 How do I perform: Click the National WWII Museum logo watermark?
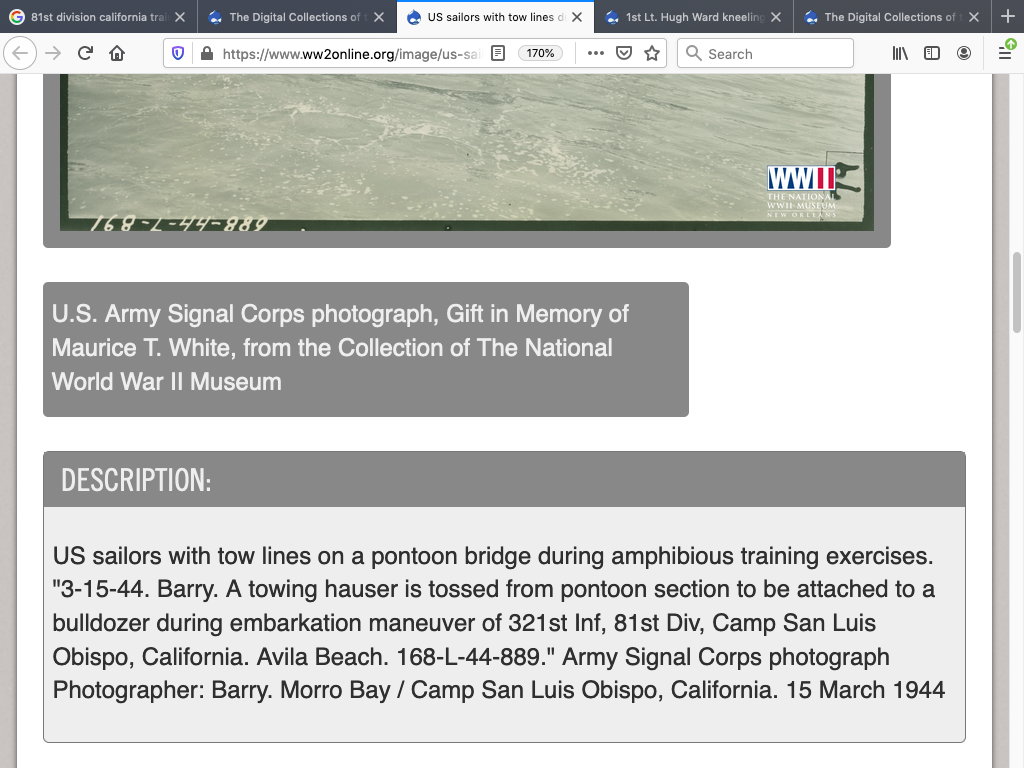(x=802, y=190)
